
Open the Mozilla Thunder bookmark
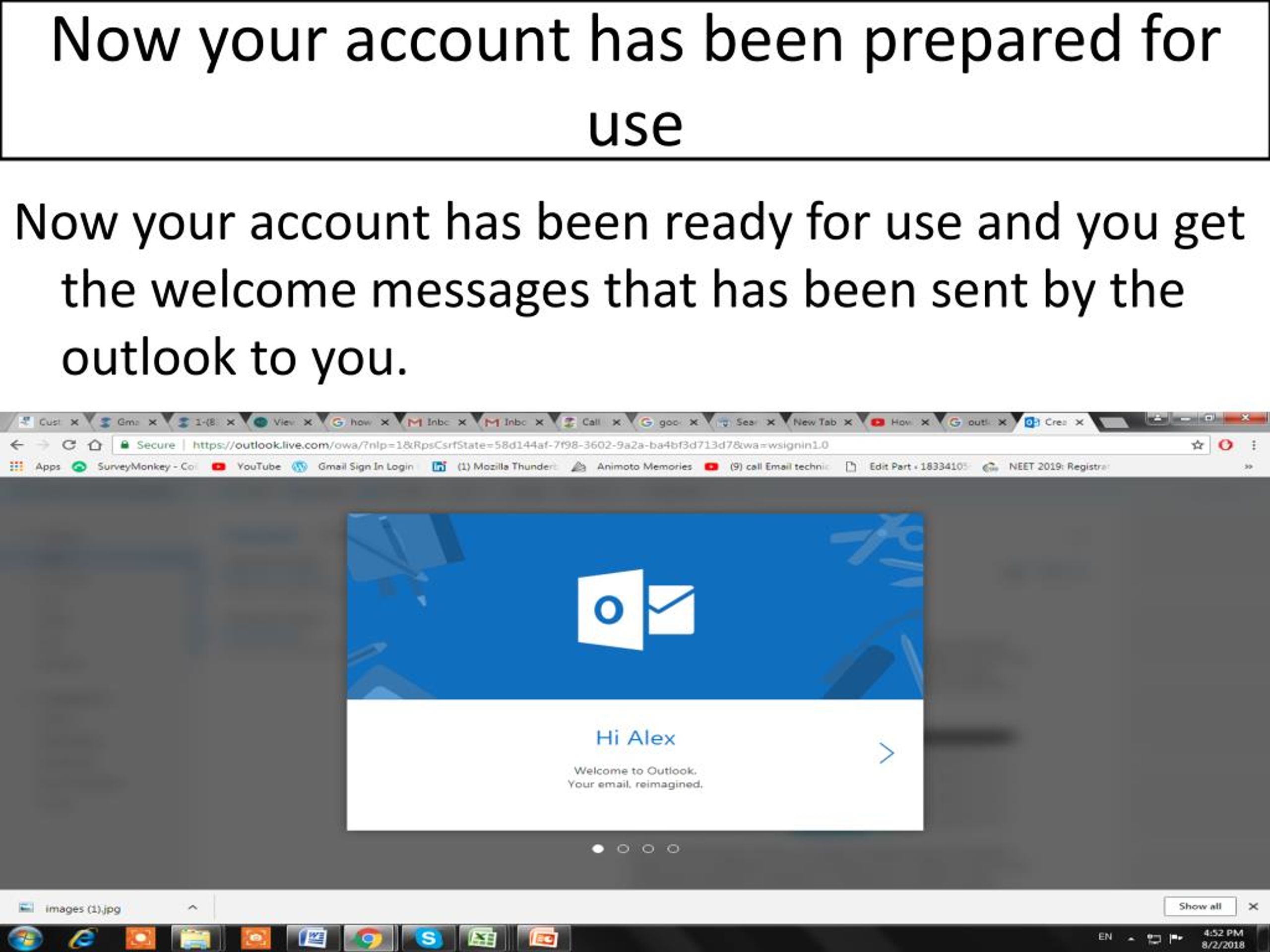click(495, 467)
